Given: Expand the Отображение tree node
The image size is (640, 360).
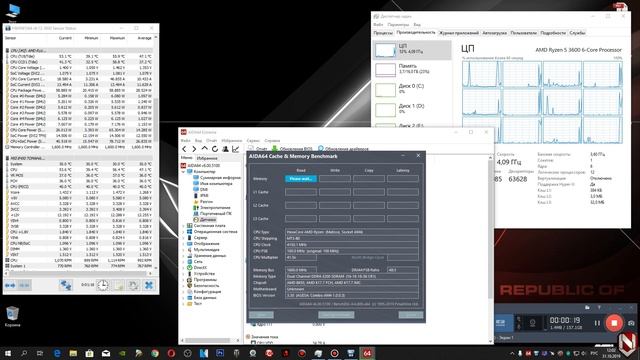Looking at the screenshot, I should coord(184,244).
